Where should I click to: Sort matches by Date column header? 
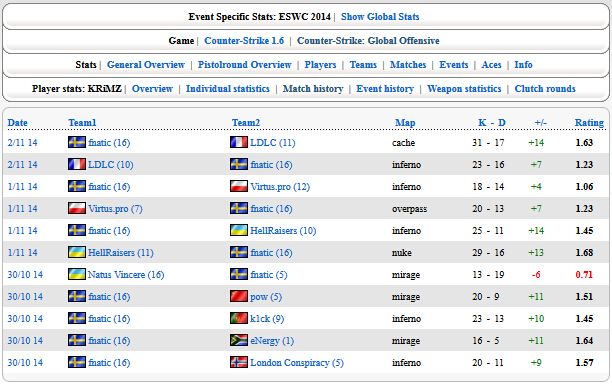pyautogui.click(x=18, y=123)
